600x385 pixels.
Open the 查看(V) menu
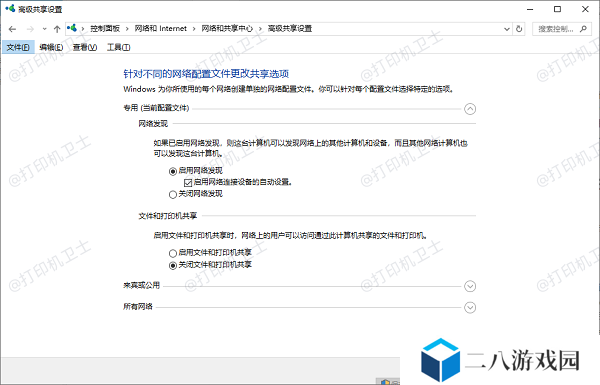(x=85, y=47)
